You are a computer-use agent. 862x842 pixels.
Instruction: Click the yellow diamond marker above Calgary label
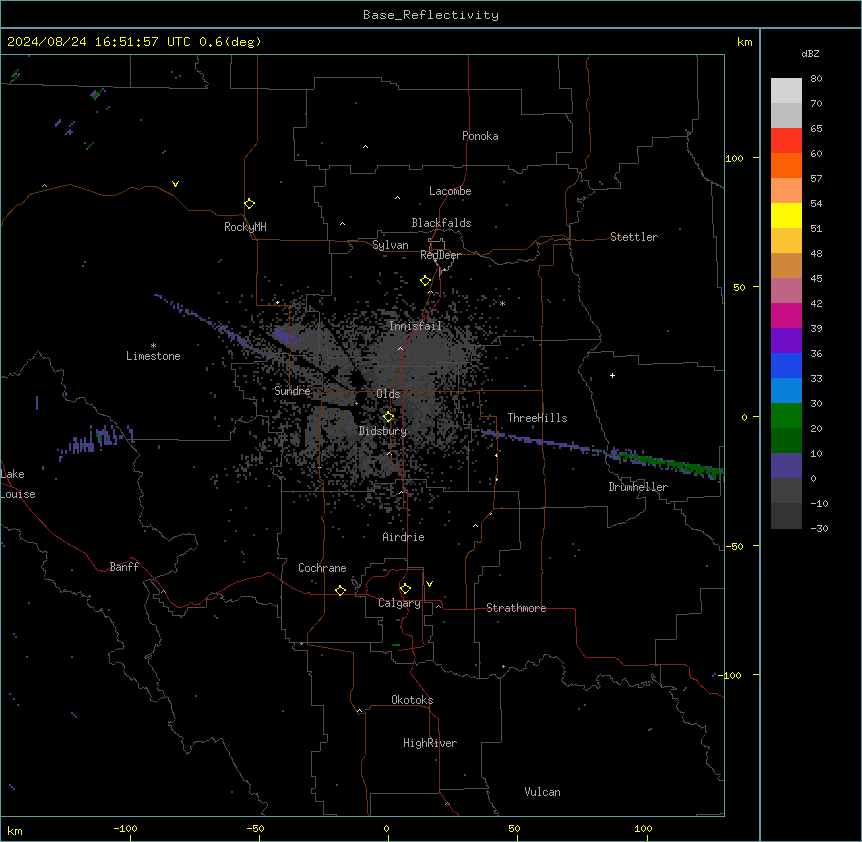(405, 589)
